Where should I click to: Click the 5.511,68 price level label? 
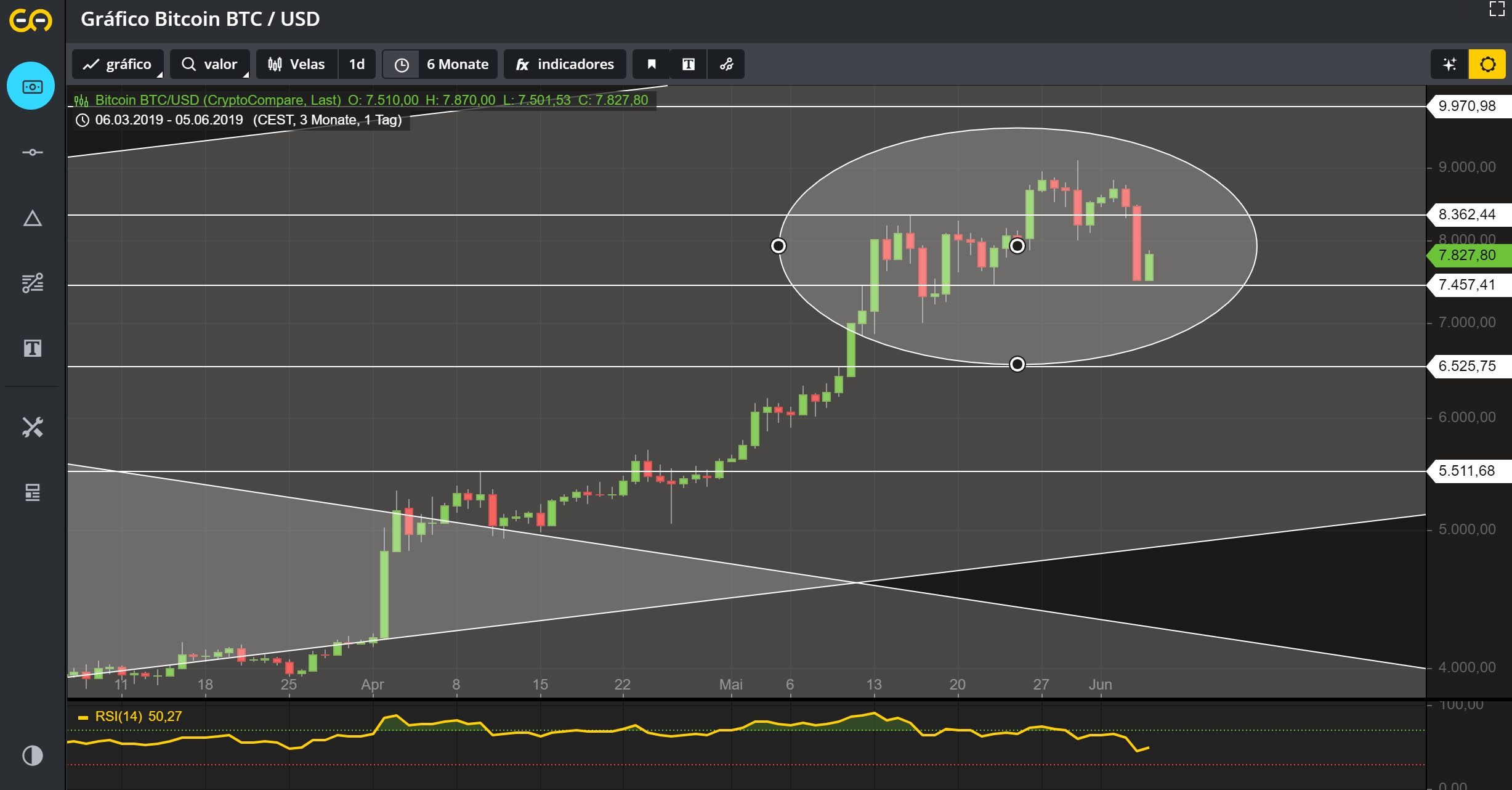[1469, 471]
